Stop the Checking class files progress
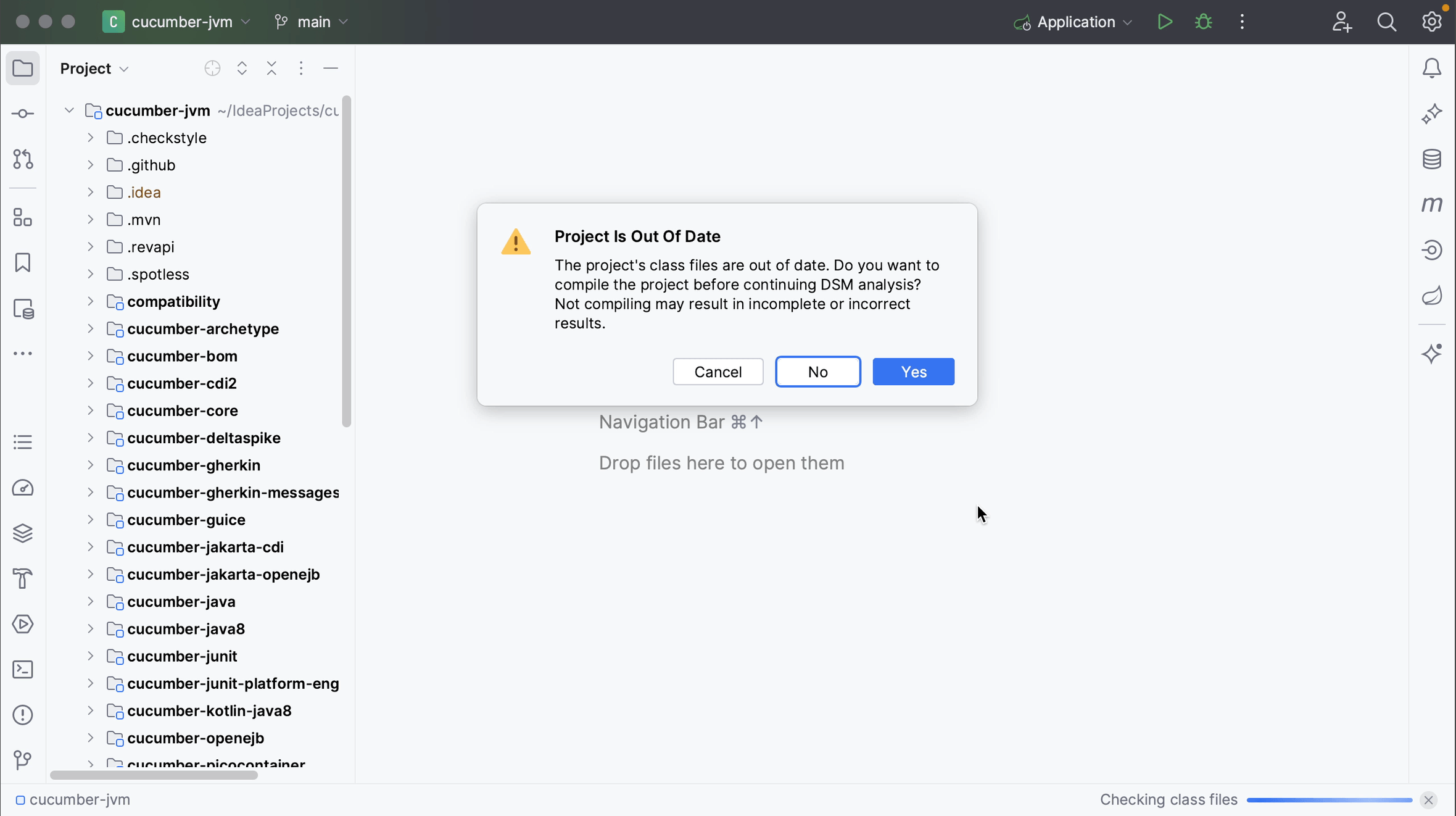Viewport: 1456px width, 816px height. pos(1429,799)
